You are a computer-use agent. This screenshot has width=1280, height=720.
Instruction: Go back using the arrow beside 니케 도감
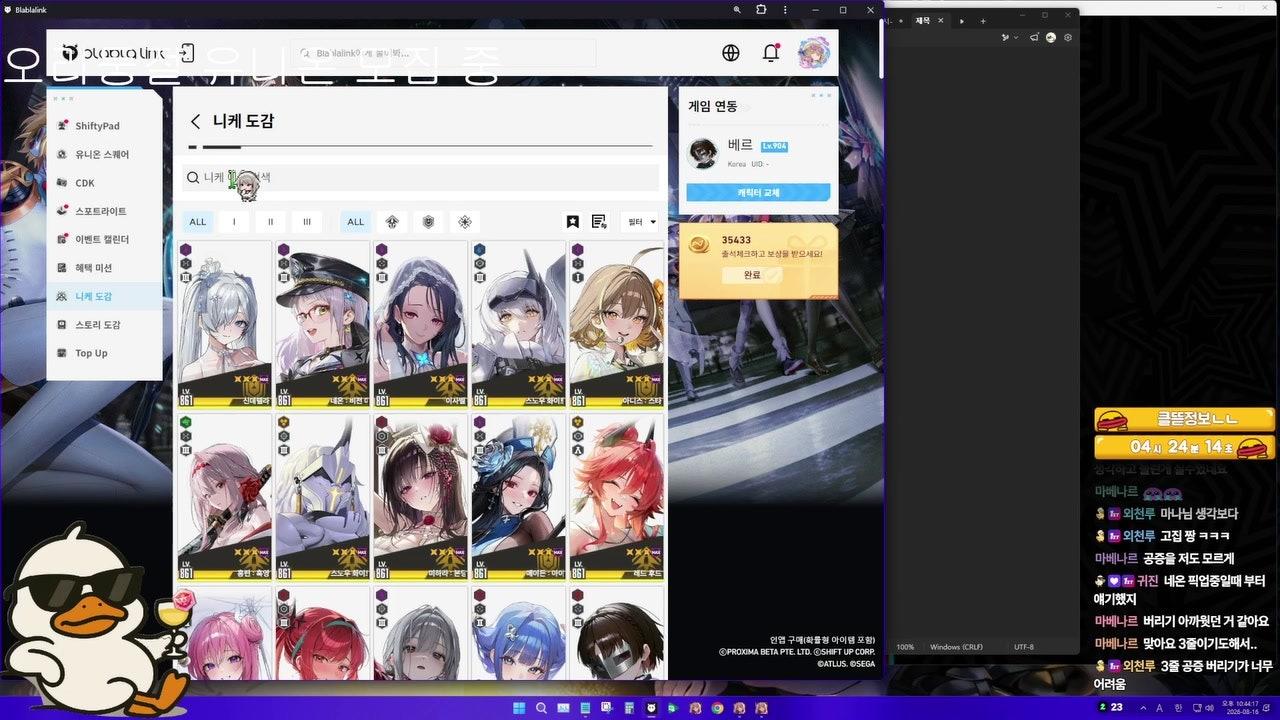[x=195, y=121]
